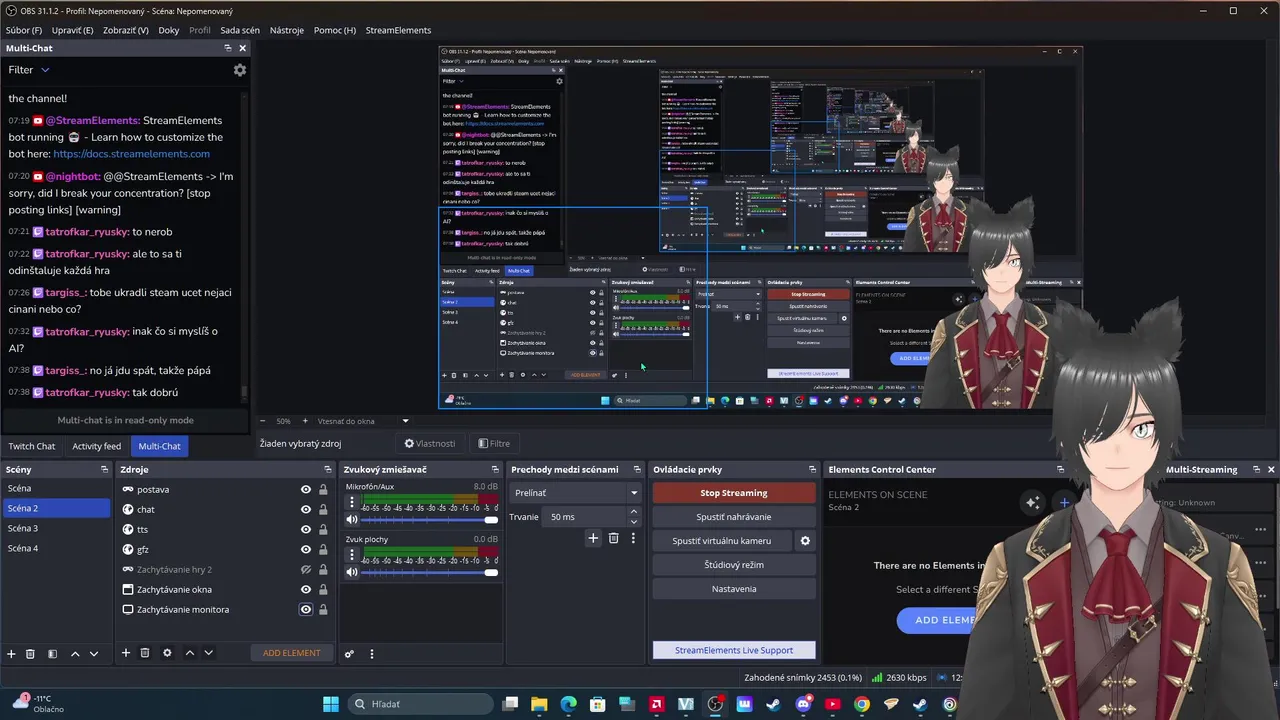1280x720 pixels.
Task: Hide the chat source
Action: [306, 510]
